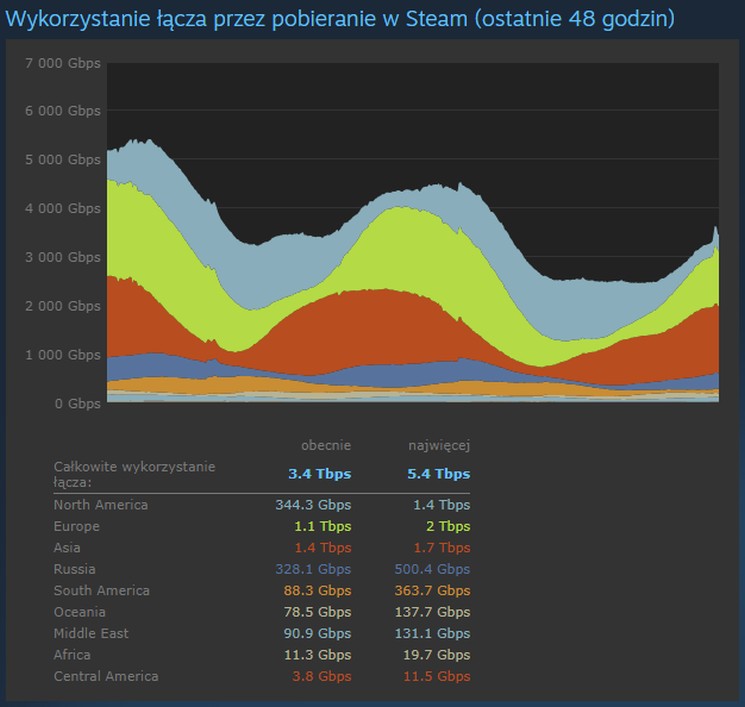Select the Africa region label
The width and height of the screenshot is (745, 707).
[72, 655]
